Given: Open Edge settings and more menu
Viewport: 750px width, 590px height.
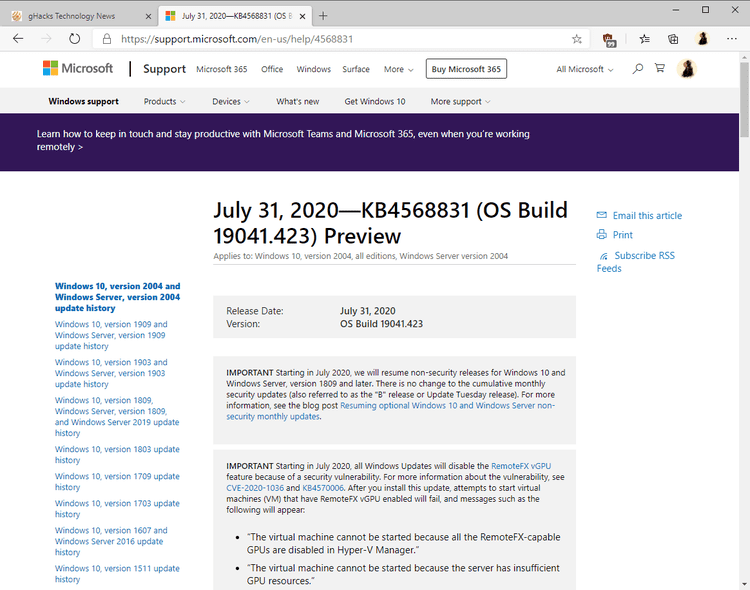Looking at the screenshot, I should coord(732,39).
